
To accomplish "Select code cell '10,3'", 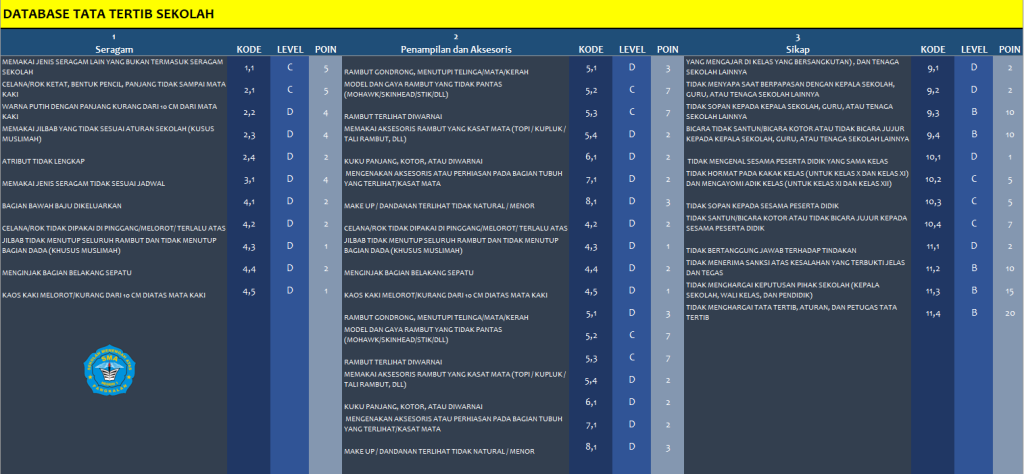I will tap(933, 201).
